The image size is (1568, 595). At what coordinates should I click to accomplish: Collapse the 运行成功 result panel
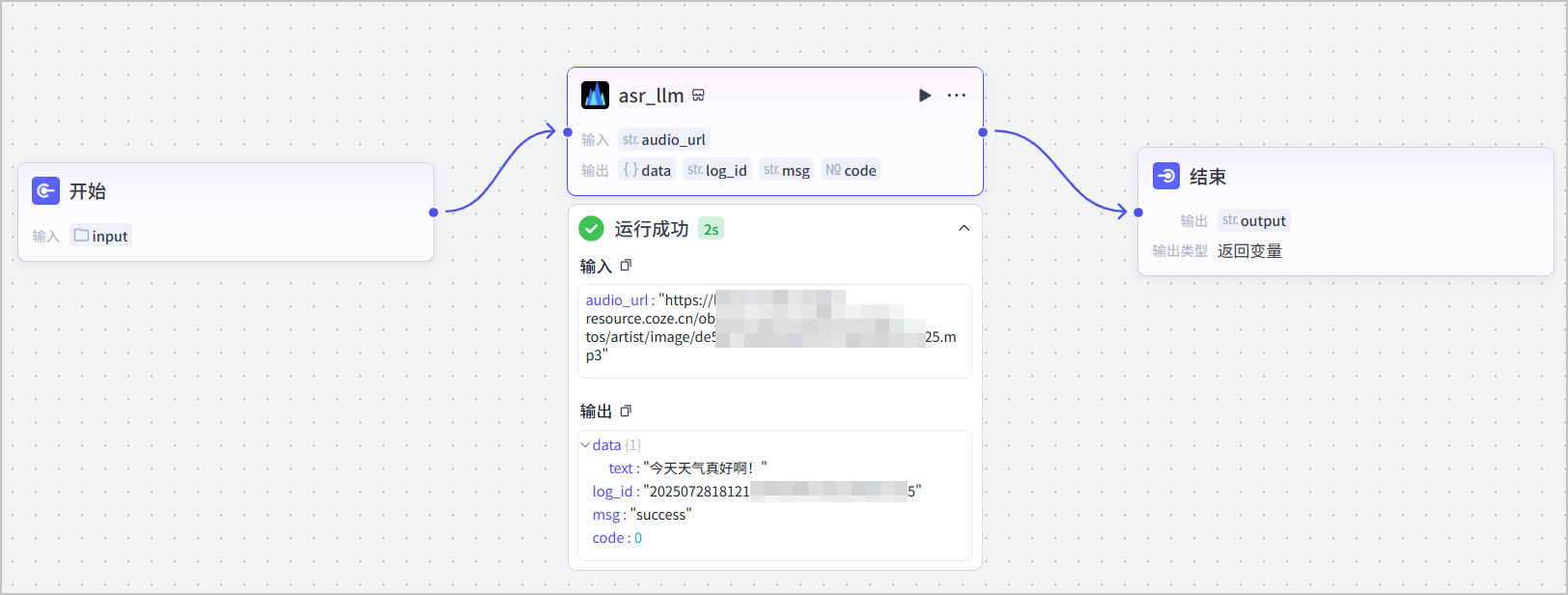pyautogui.click(x=964, y=229)
